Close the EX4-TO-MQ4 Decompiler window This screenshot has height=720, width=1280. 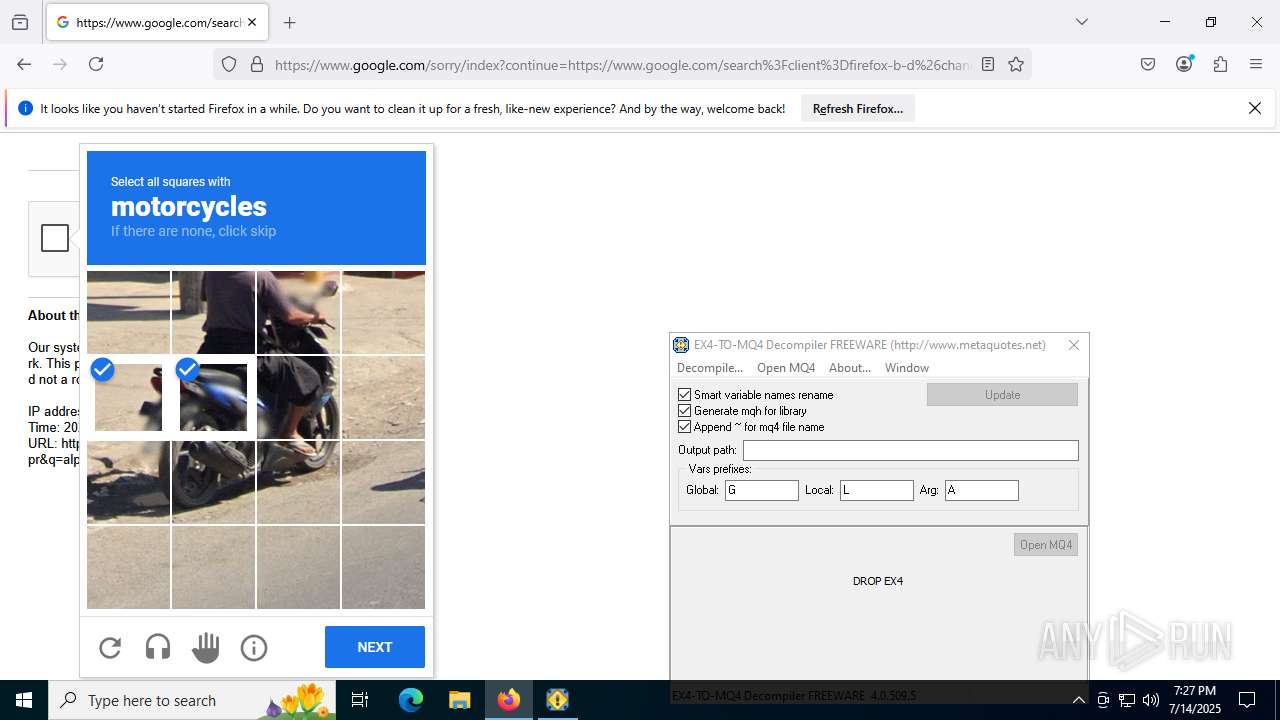(x=1074, y=345)
